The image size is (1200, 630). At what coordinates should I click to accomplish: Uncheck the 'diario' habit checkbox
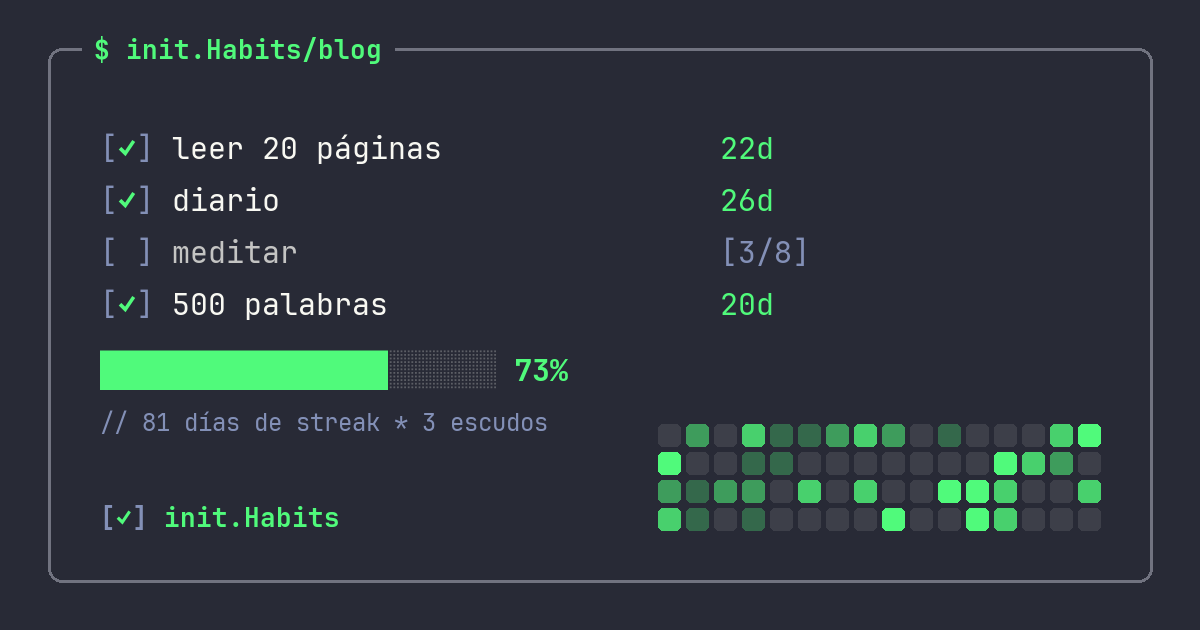tap(127, 201)
